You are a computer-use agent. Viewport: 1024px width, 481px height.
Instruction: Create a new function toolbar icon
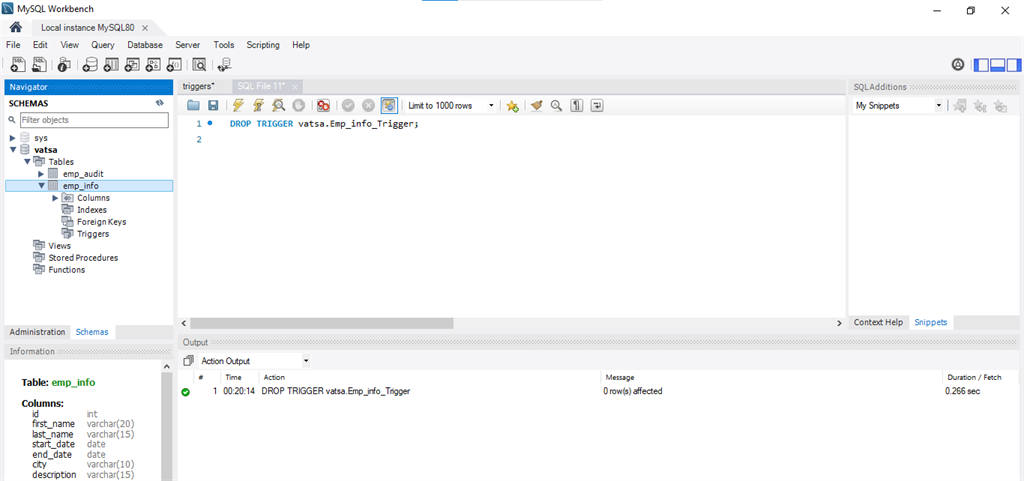click(174, 65)
